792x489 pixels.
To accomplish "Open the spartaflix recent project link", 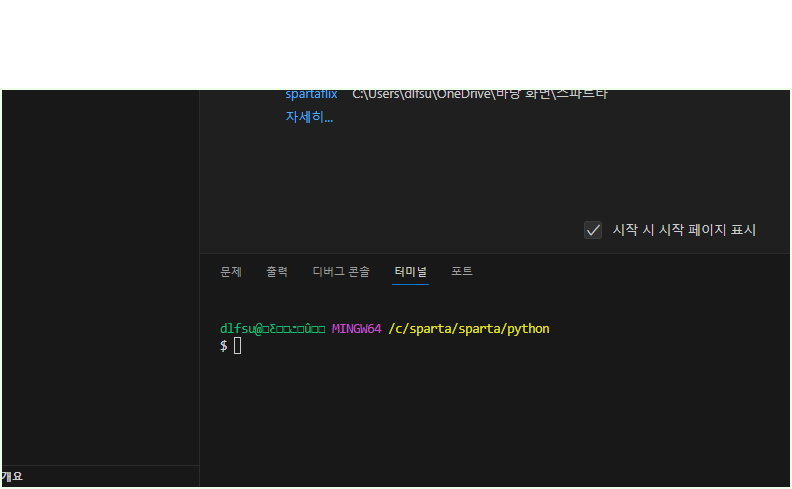I will point(311,94).
